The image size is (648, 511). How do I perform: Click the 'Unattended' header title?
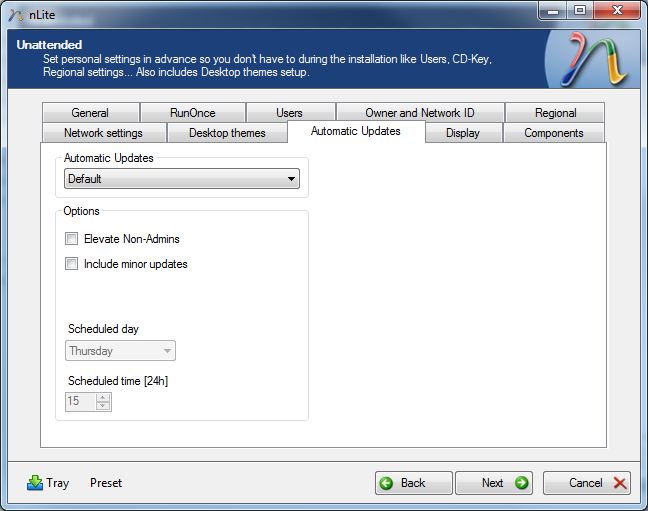point(49,45)
